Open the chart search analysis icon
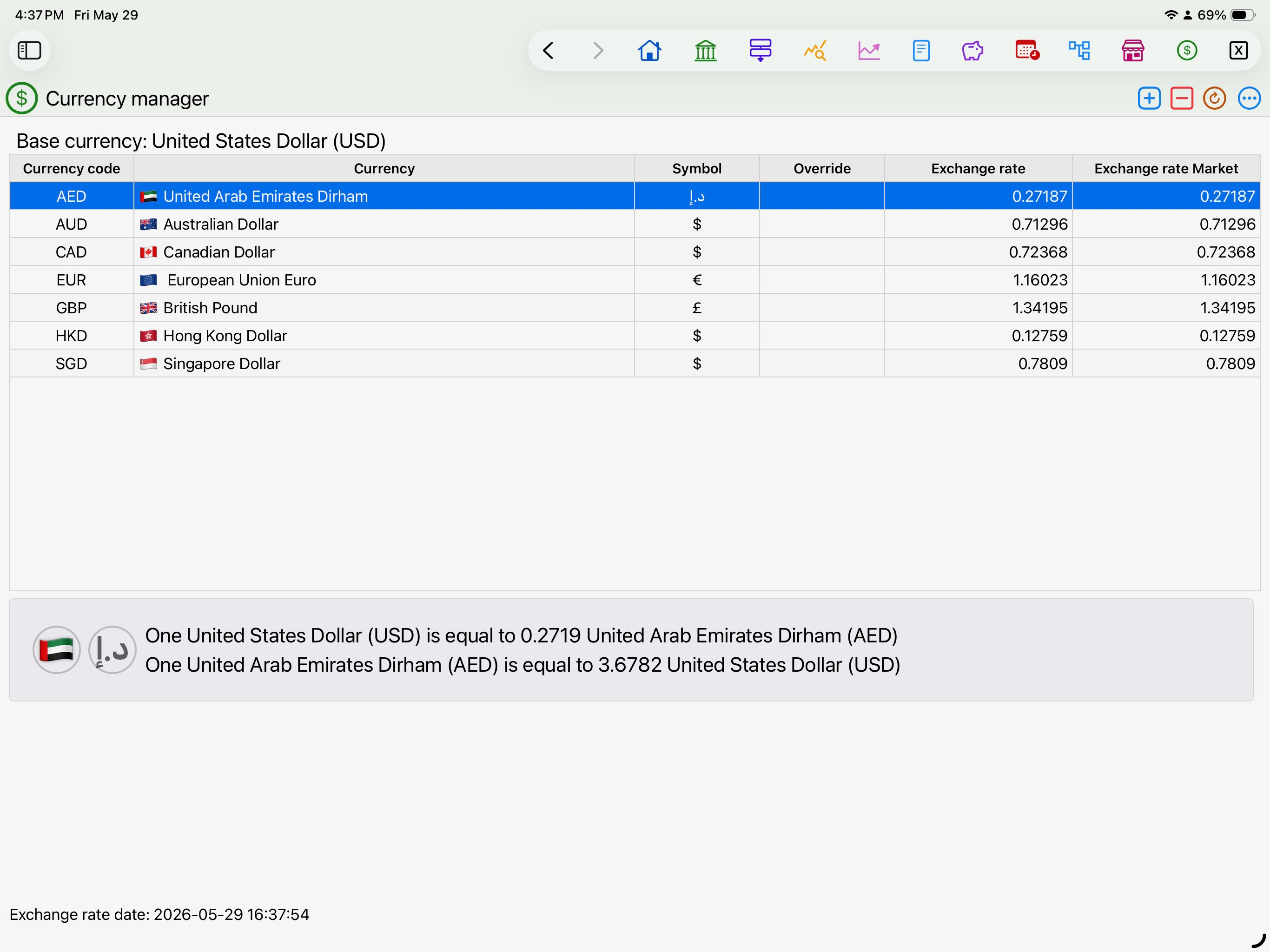This screenshot has width=1270, height=952. pos(815,51)
